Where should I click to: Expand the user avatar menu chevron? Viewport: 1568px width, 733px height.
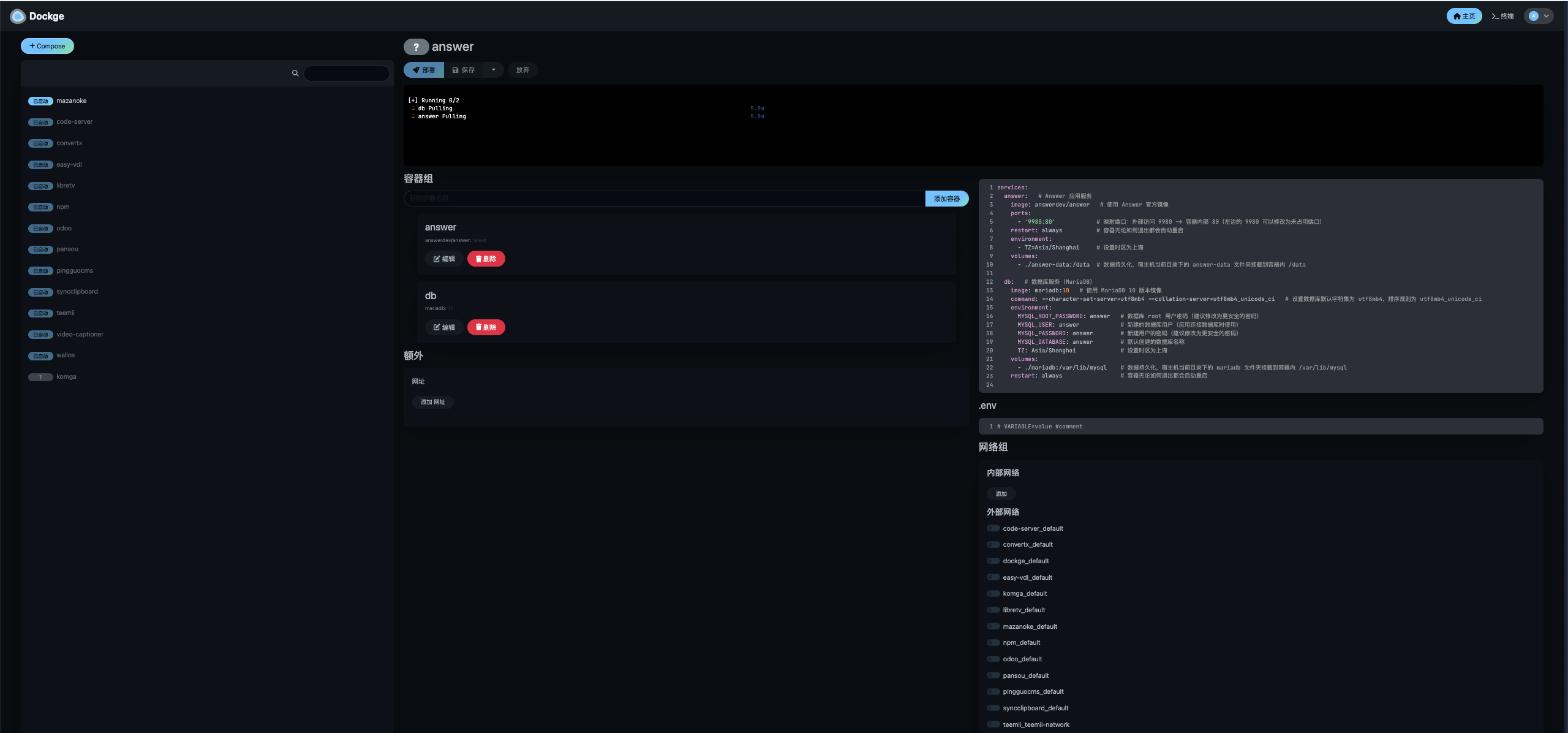pyautogui.click(x=1546, y=17)
